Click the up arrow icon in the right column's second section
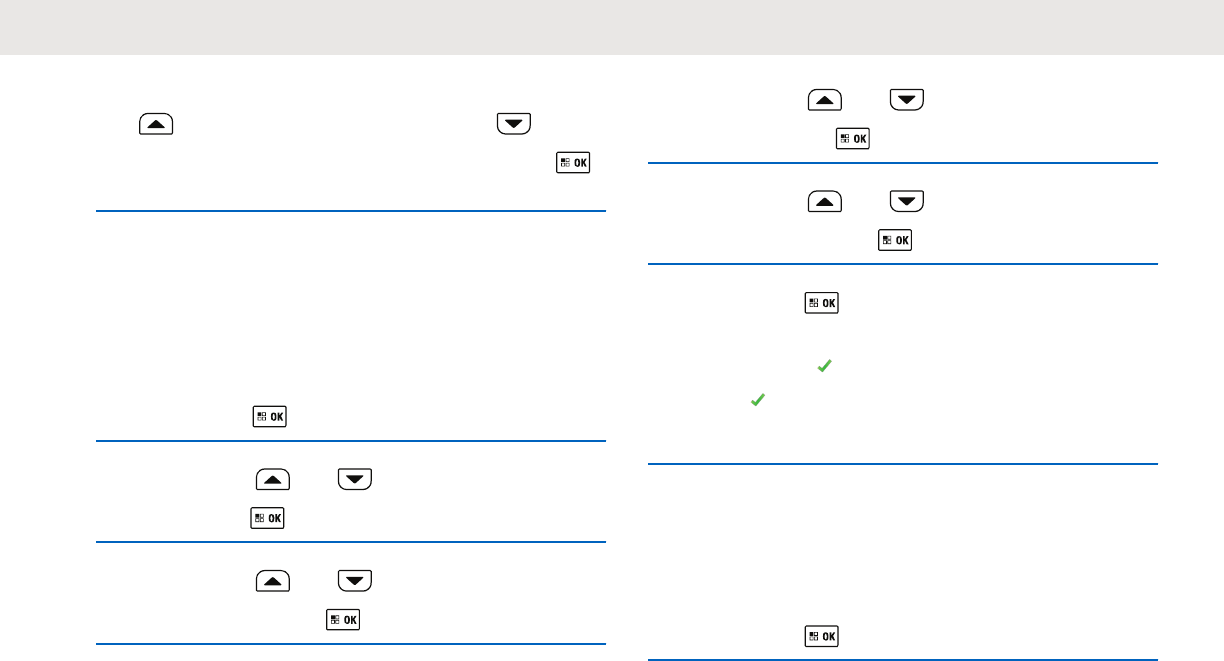The height and width of the screenshot is (661, 1224). (x=823, y=202)
